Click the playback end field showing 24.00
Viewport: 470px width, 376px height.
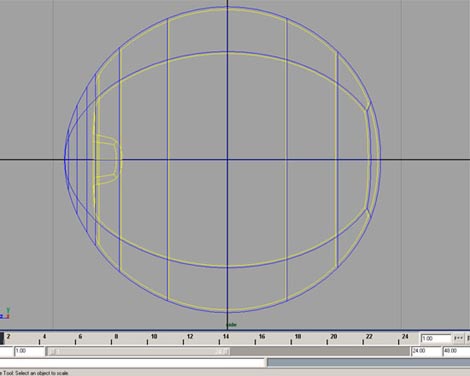click(x=426, y=351)
